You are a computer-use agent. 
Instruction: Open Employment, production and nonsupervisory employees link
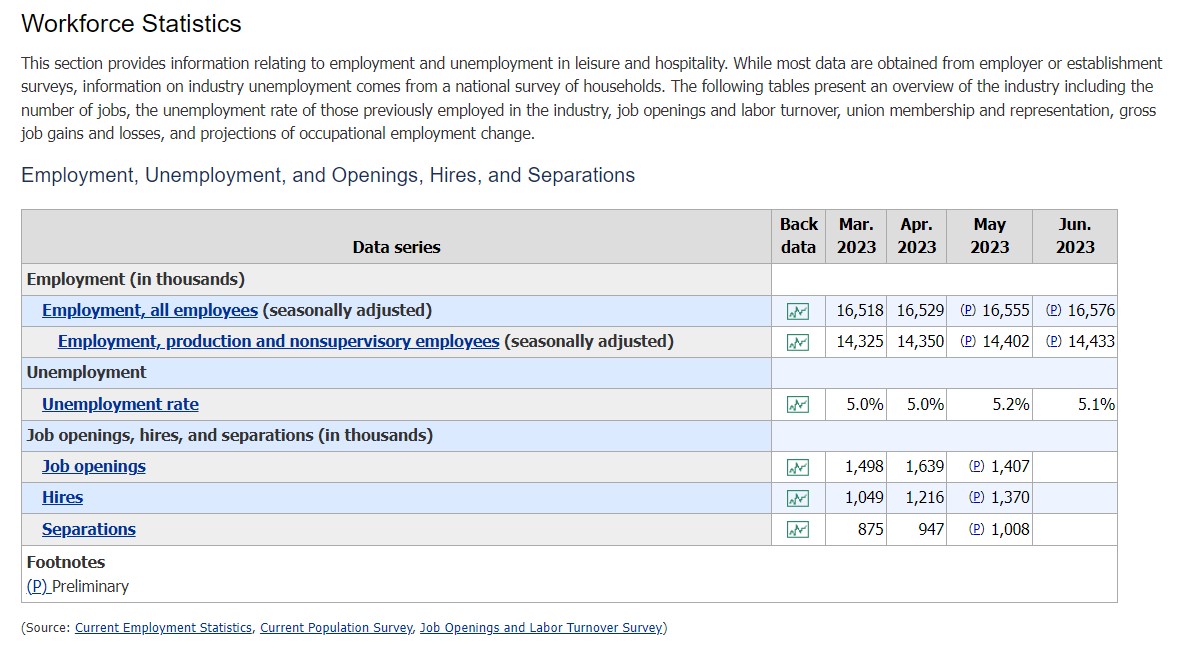(278, 341)
